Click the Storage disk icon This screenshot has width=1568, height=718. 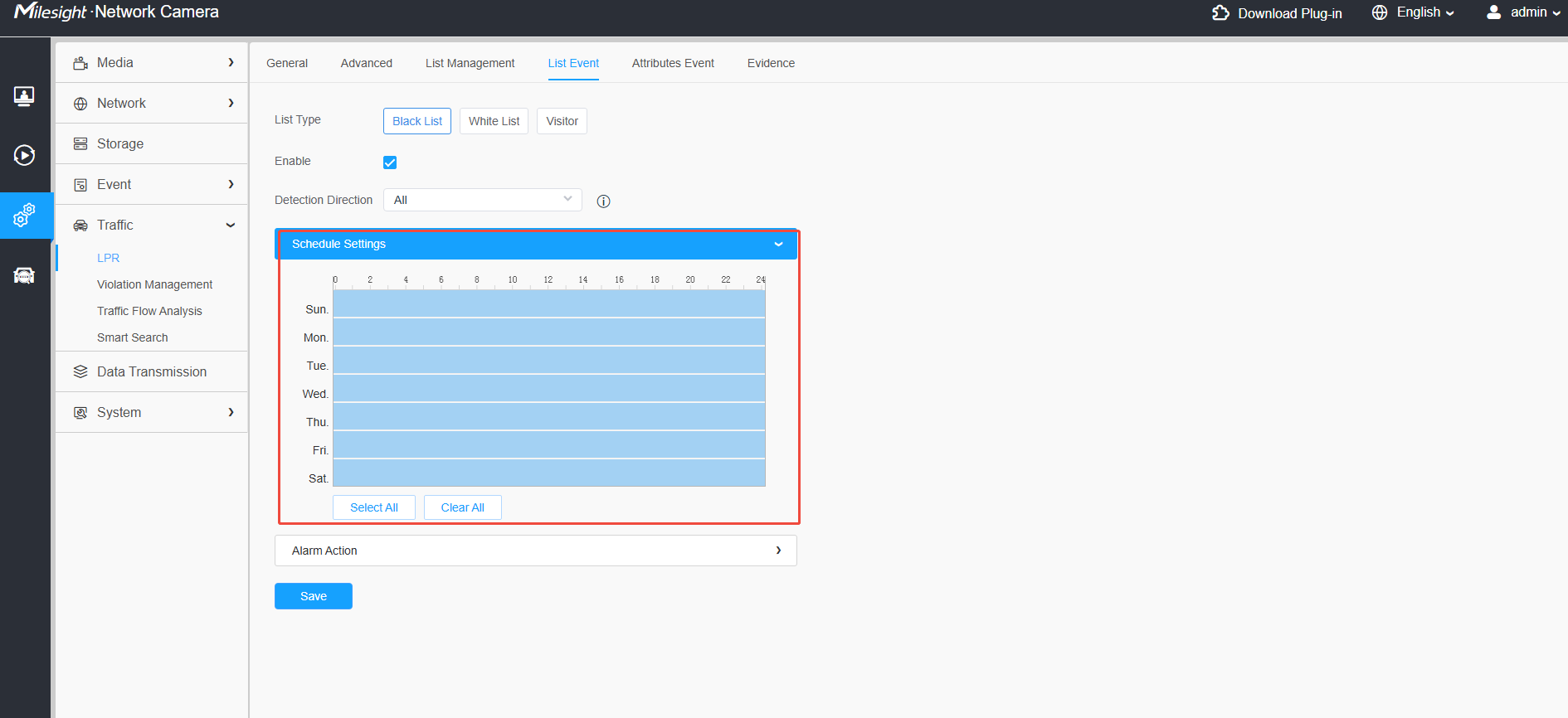pyautogui.click(x=80, y=144)
